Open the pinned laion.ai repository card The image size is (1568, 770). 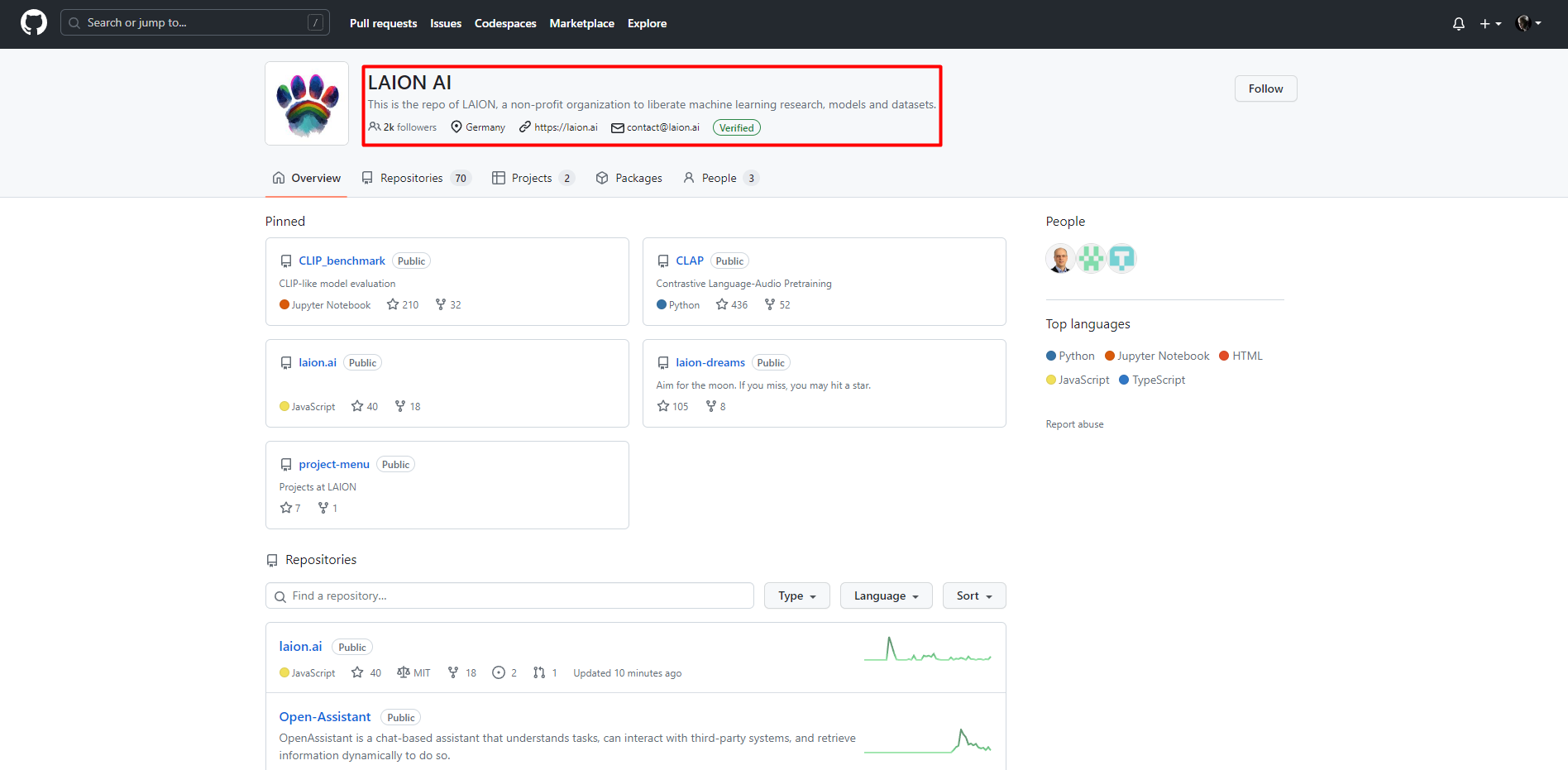point(318,362)
